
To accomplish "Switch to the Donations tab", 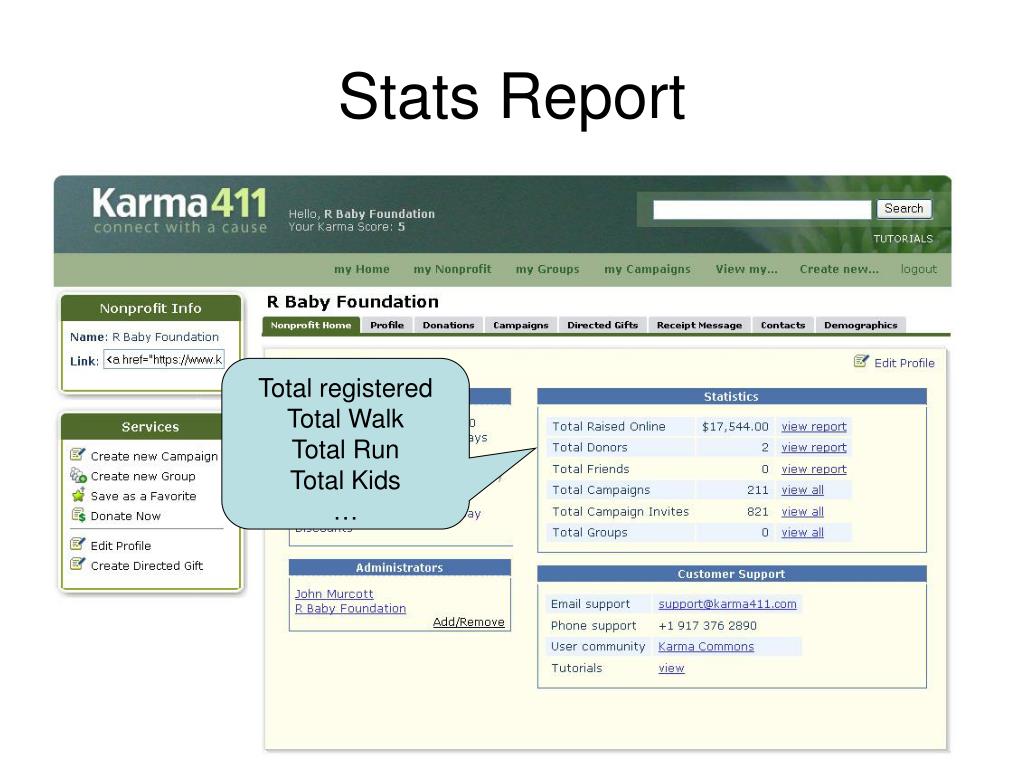I will [x=449, y=325].
